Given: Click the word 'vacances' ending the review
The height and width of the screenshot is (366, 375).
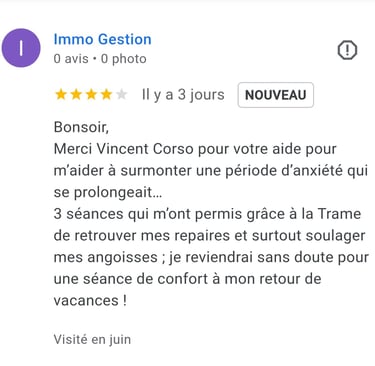Looking at the screenshot, I should tap(86, 301).
